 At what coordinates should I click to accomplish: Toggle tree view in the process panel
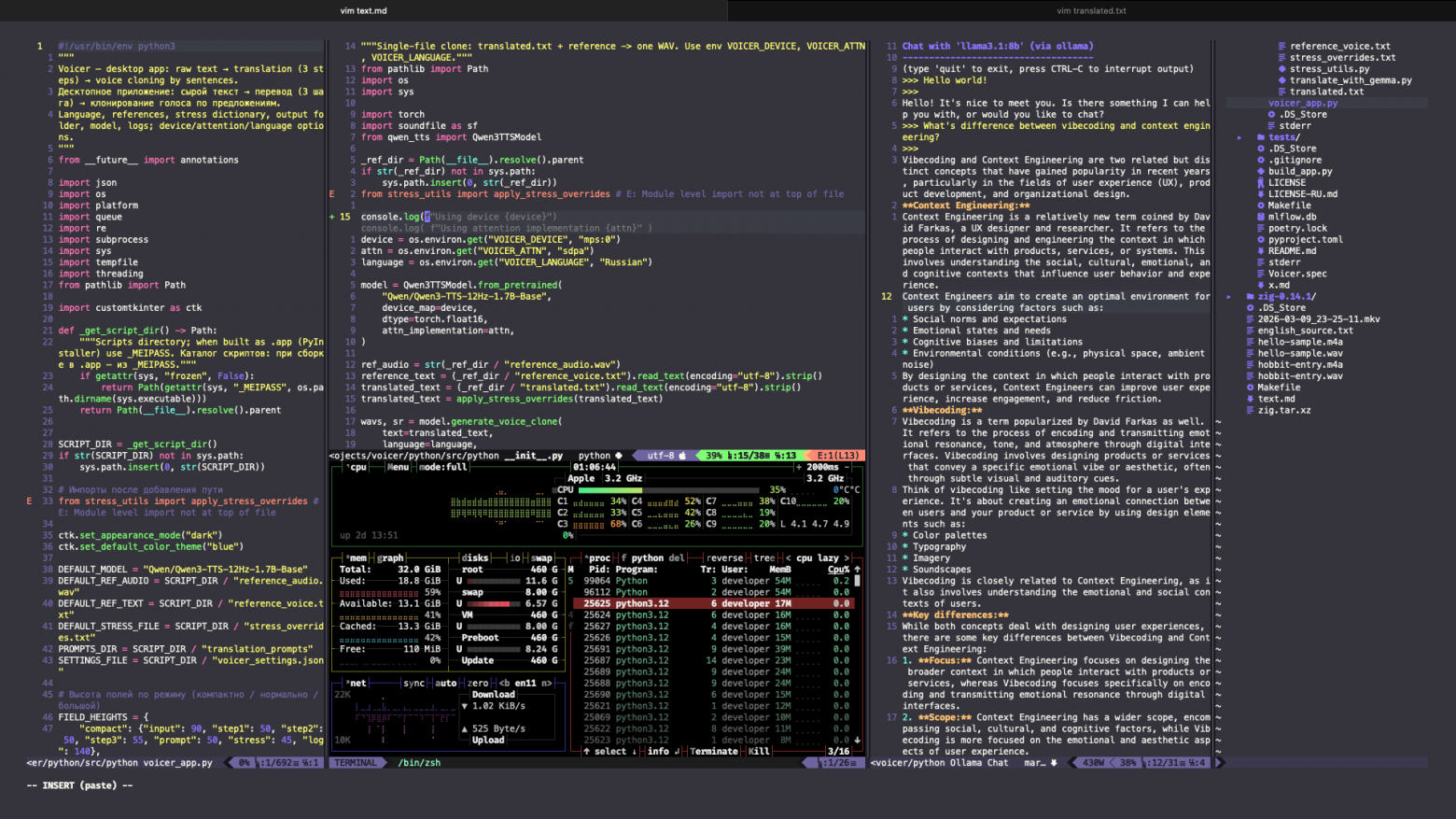pos(764,558)
